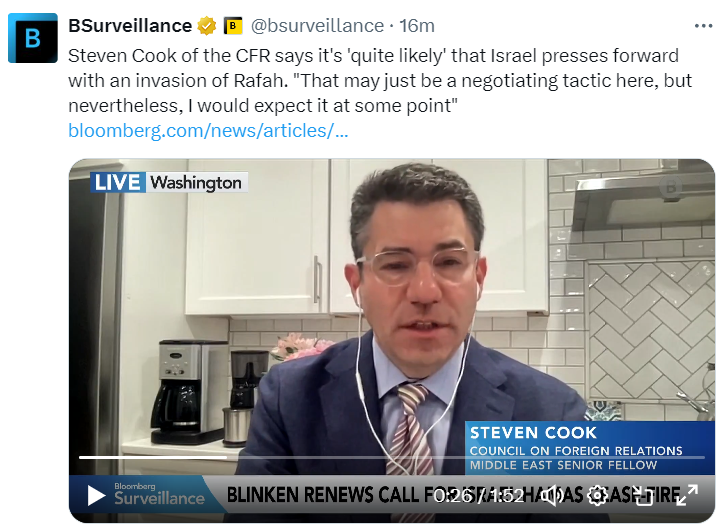Open the bloomberg.com/news/articles link
This screenshot has height=529, width=722.
tap(208, 131)
